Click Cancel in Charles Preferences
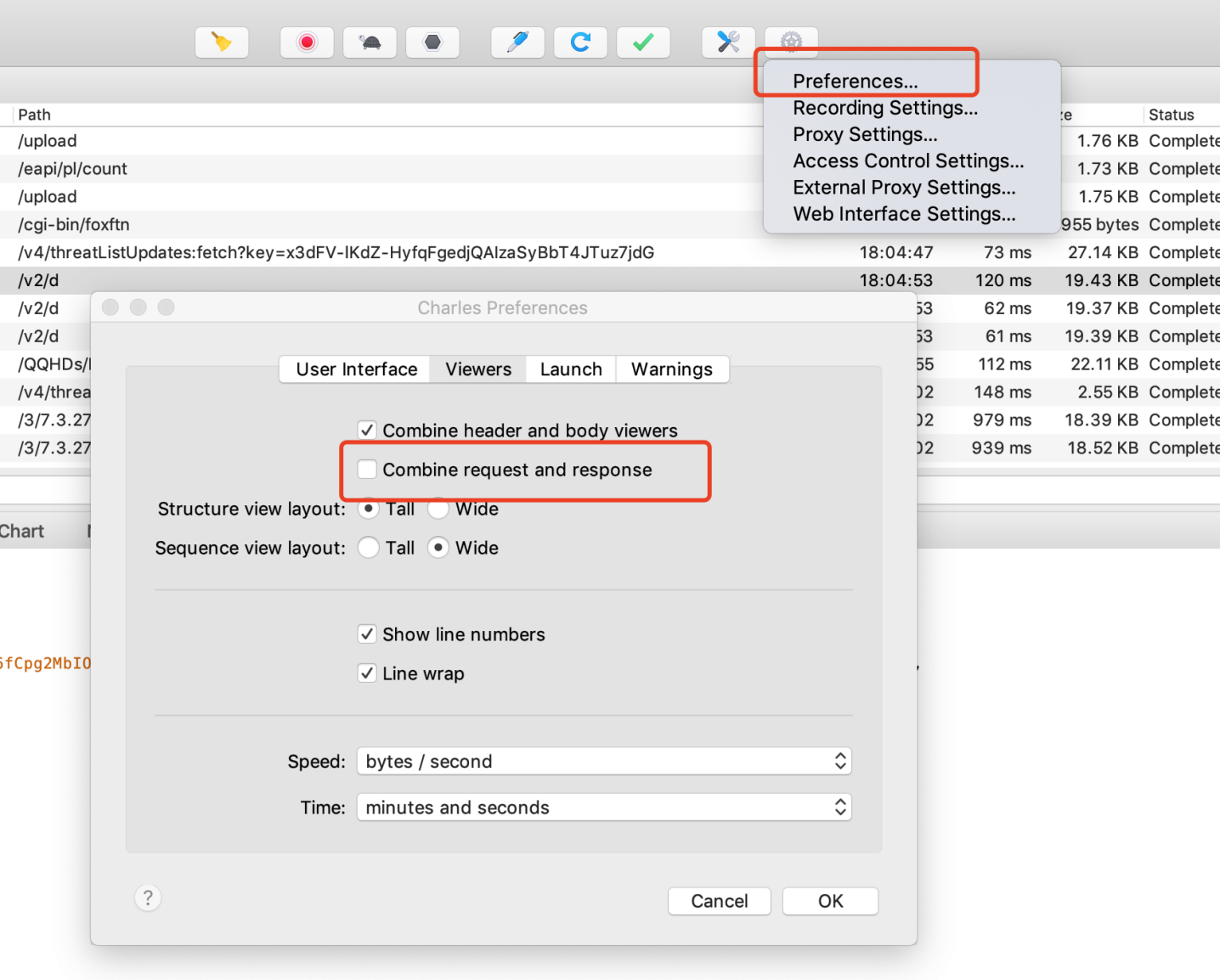The height and width of the screenshot is (980, 1220). pyautogui.click(x=719, y=901)
